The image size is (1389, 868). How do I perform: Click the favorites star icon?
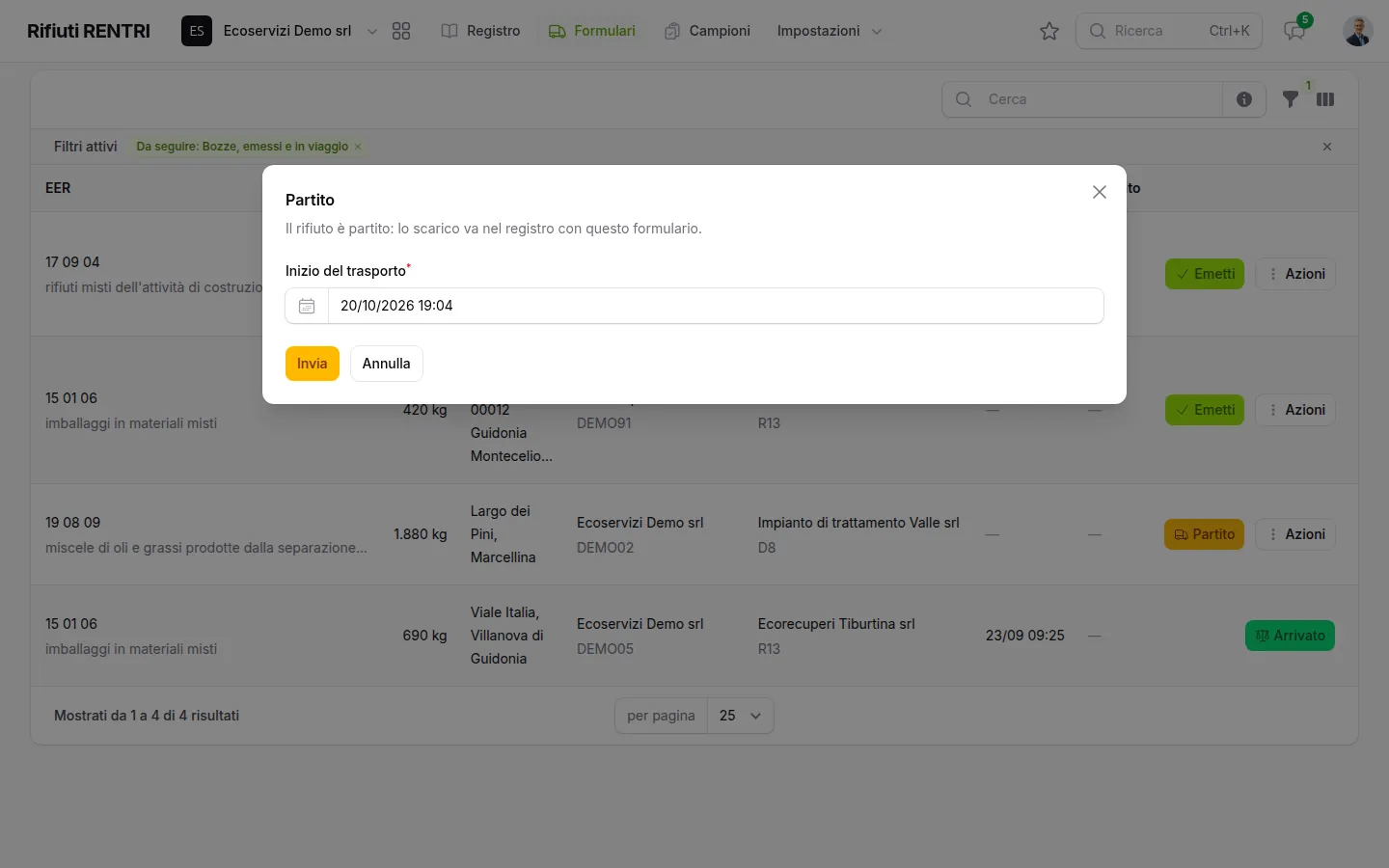tap(1049, 31)
